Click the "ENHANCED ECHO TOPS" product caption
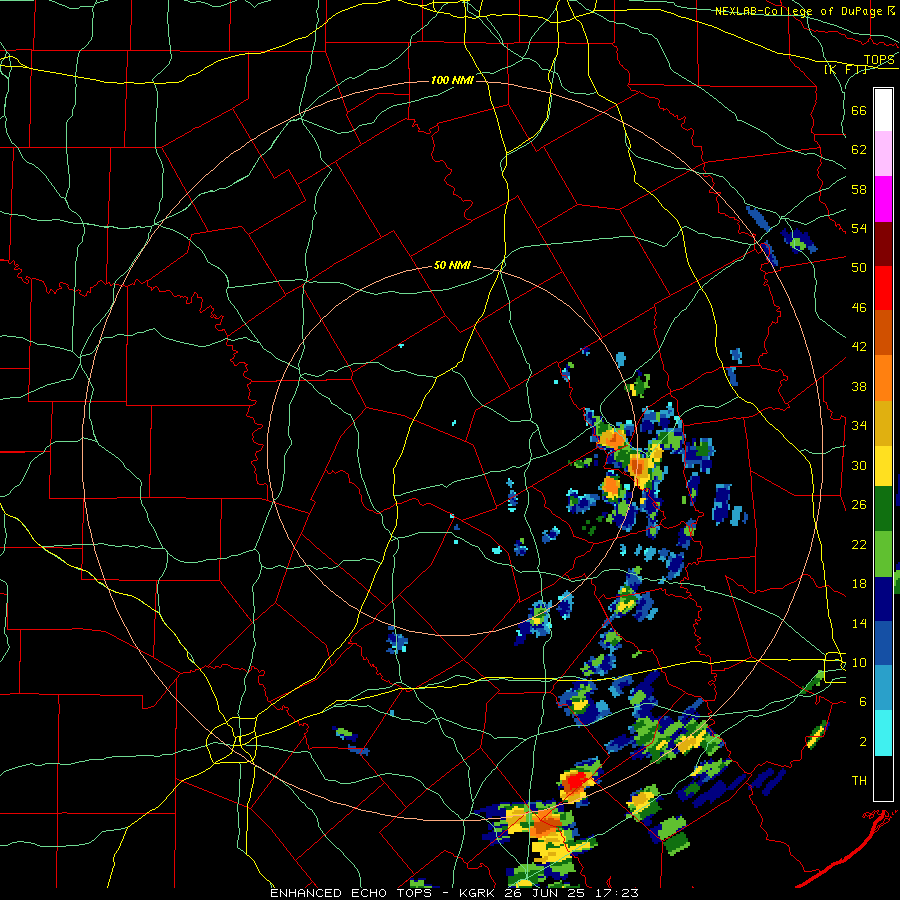The height and width of the screenshot is (900, 900). coord(351,893)
